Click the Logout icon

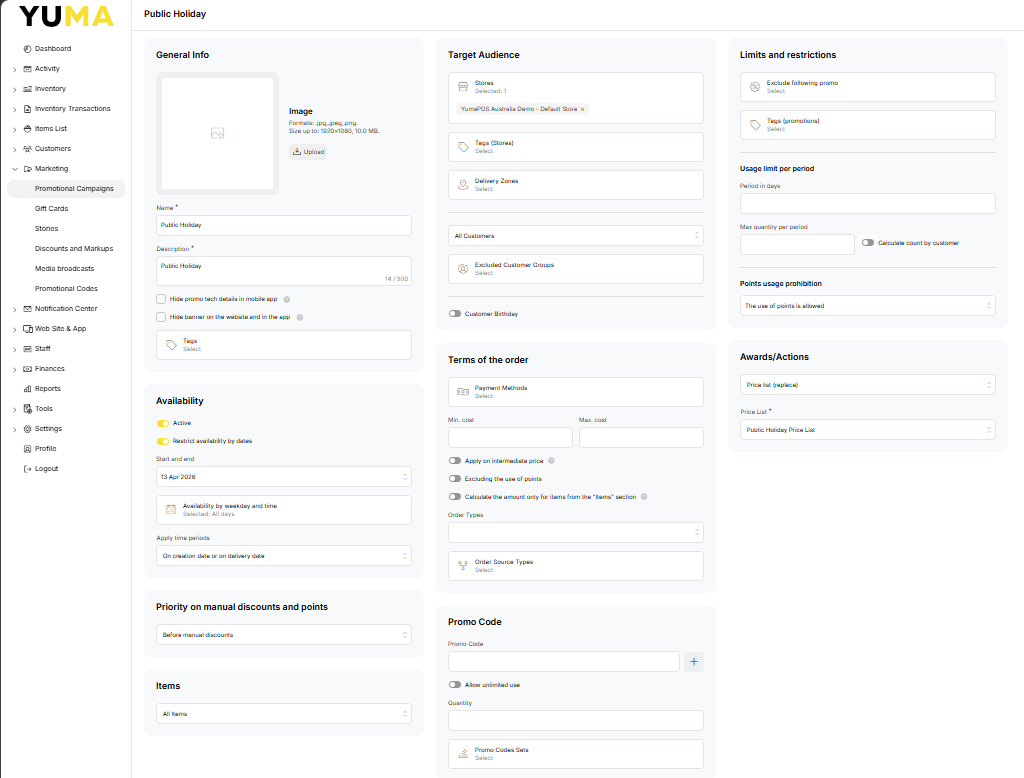27,469
